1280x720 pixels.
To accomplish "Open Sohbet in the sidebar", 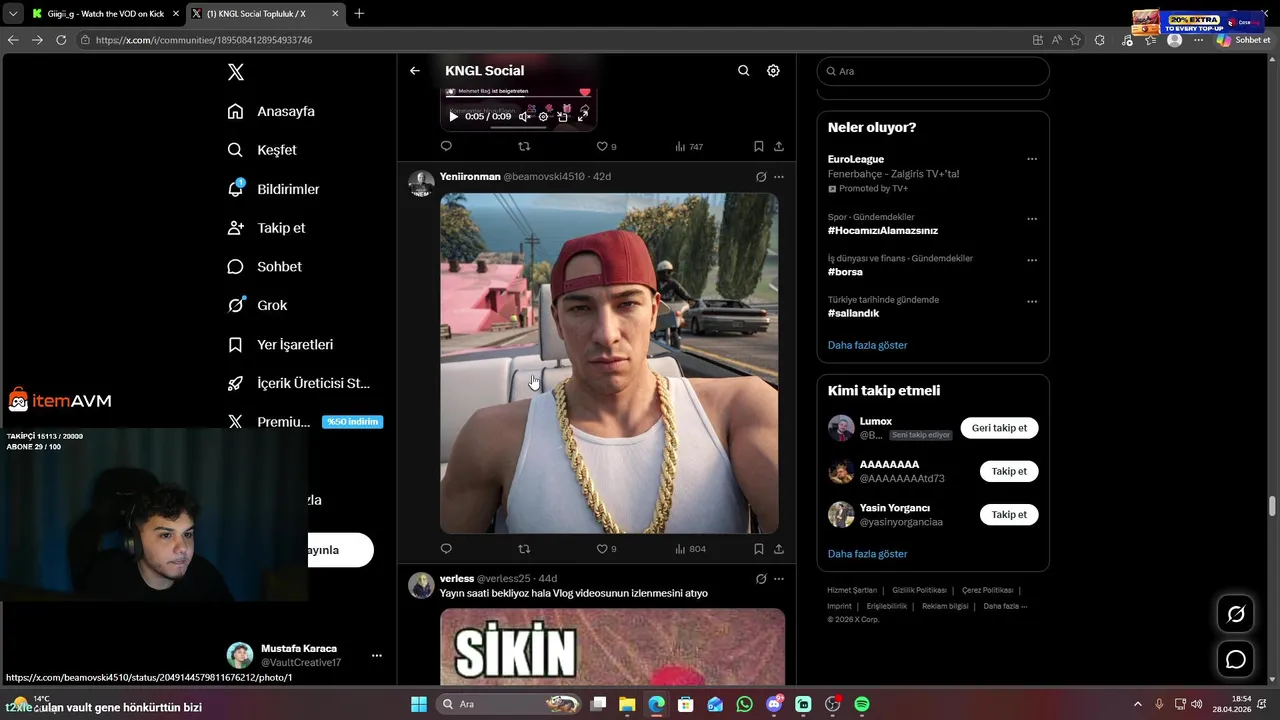I will tap(264, 267).
